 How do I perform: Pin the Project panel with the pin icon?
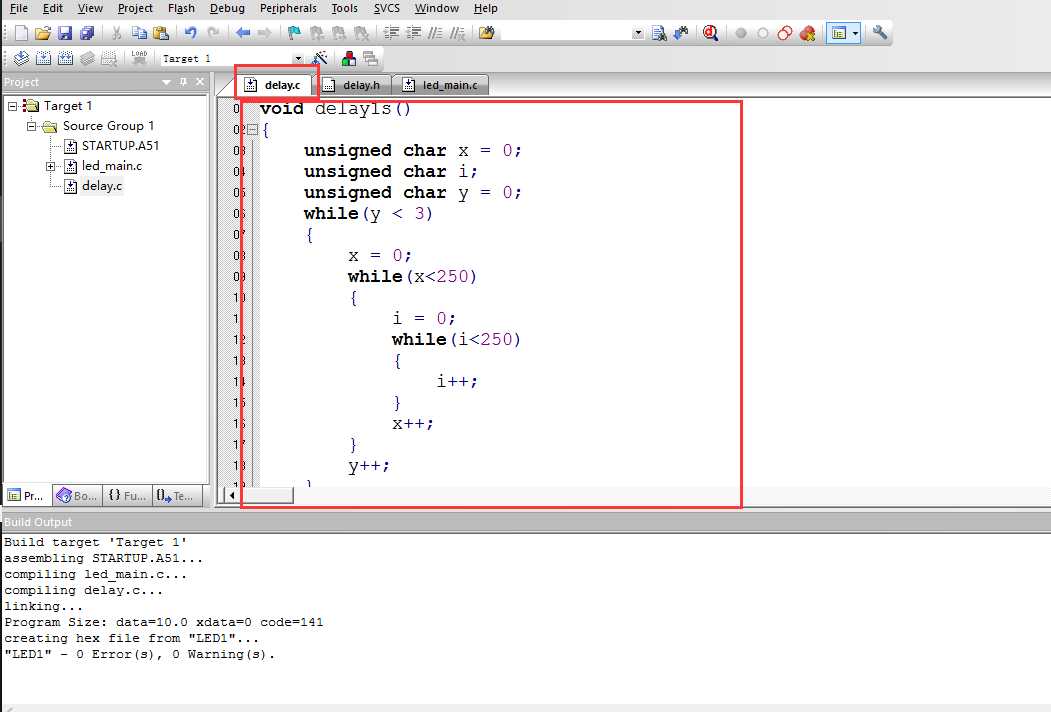pos(184,82)
